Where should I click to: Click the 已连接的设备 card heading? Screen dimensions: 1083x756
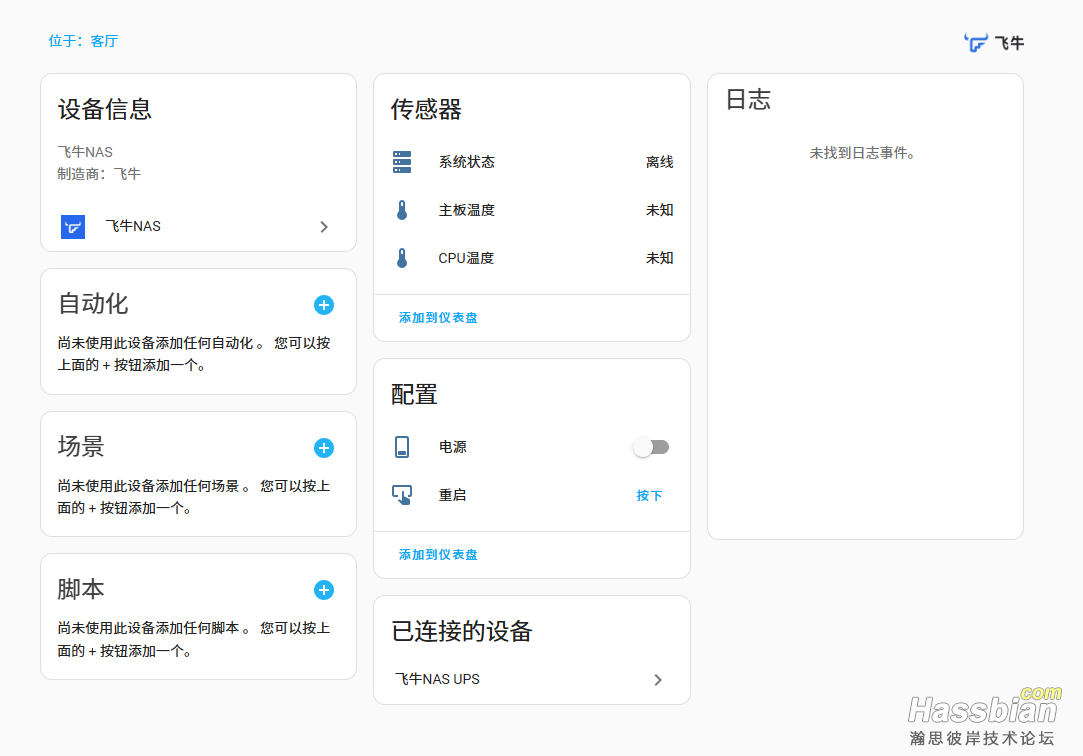[x=462, y=631]
